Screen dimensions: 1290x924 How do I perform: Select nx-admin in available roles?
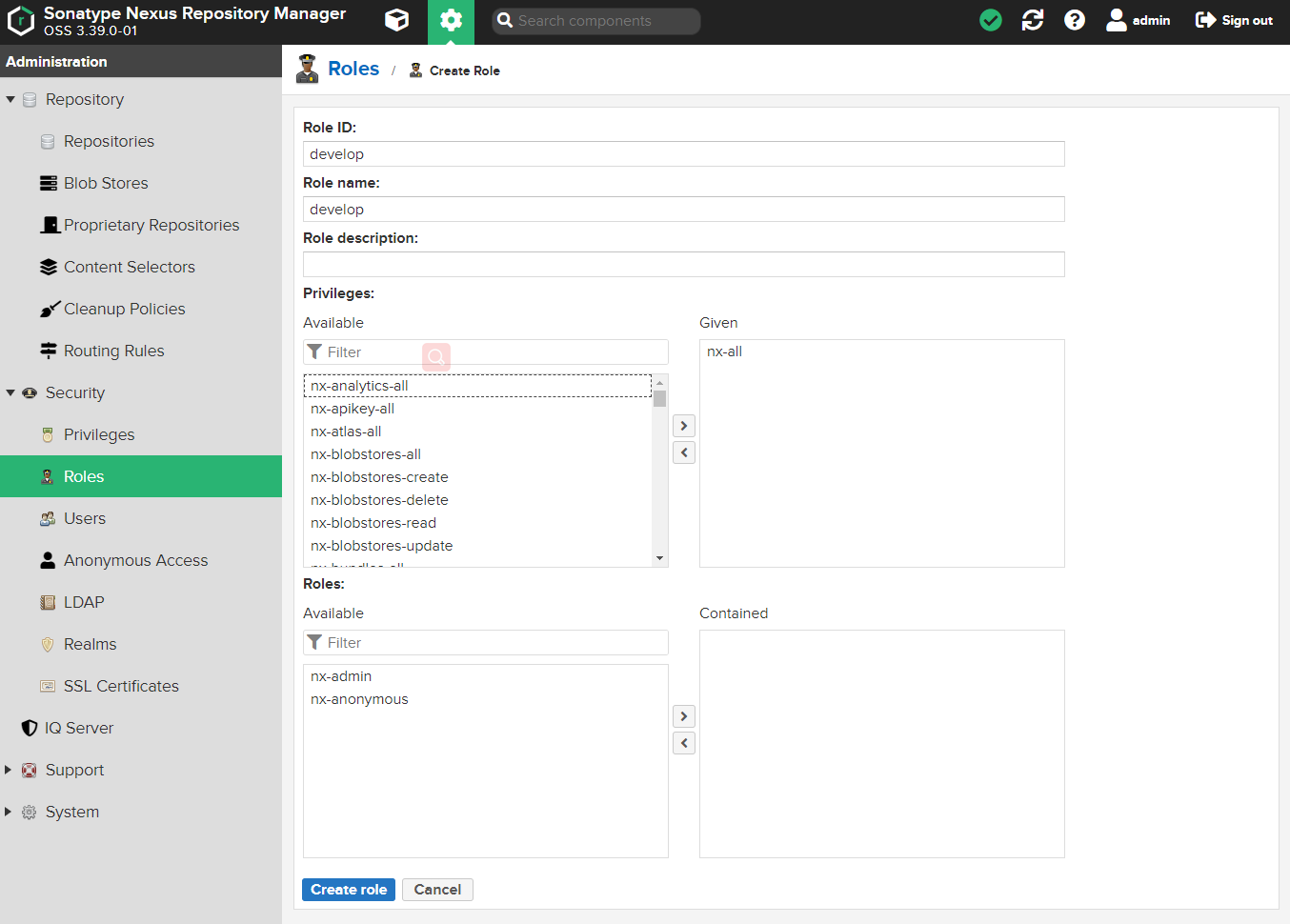tap(486, 676)
